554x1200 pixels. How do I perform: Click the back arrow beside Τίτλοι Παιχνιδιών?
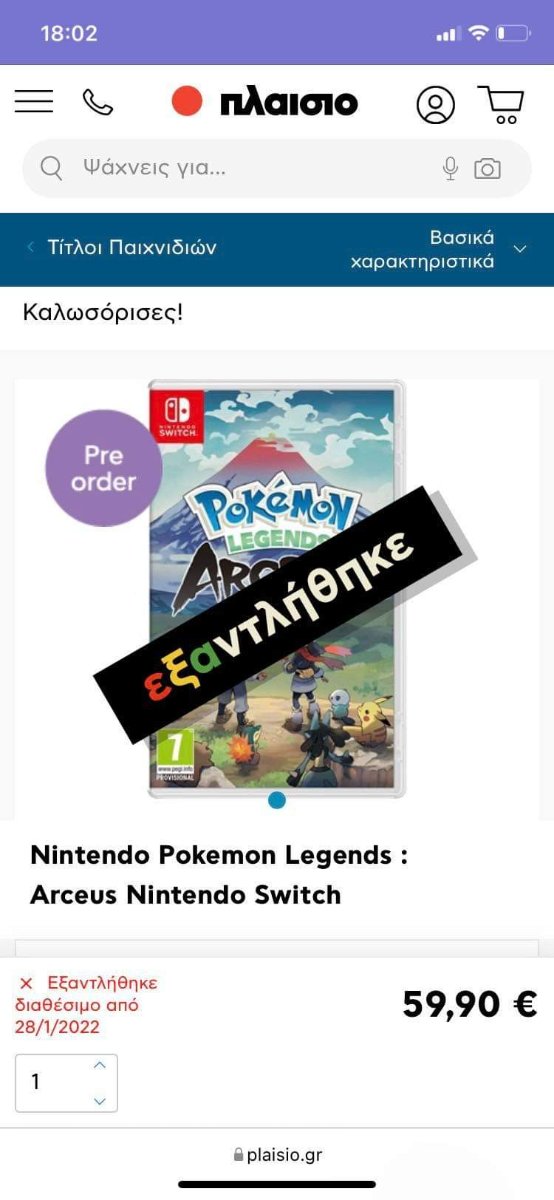pos(30,247)
